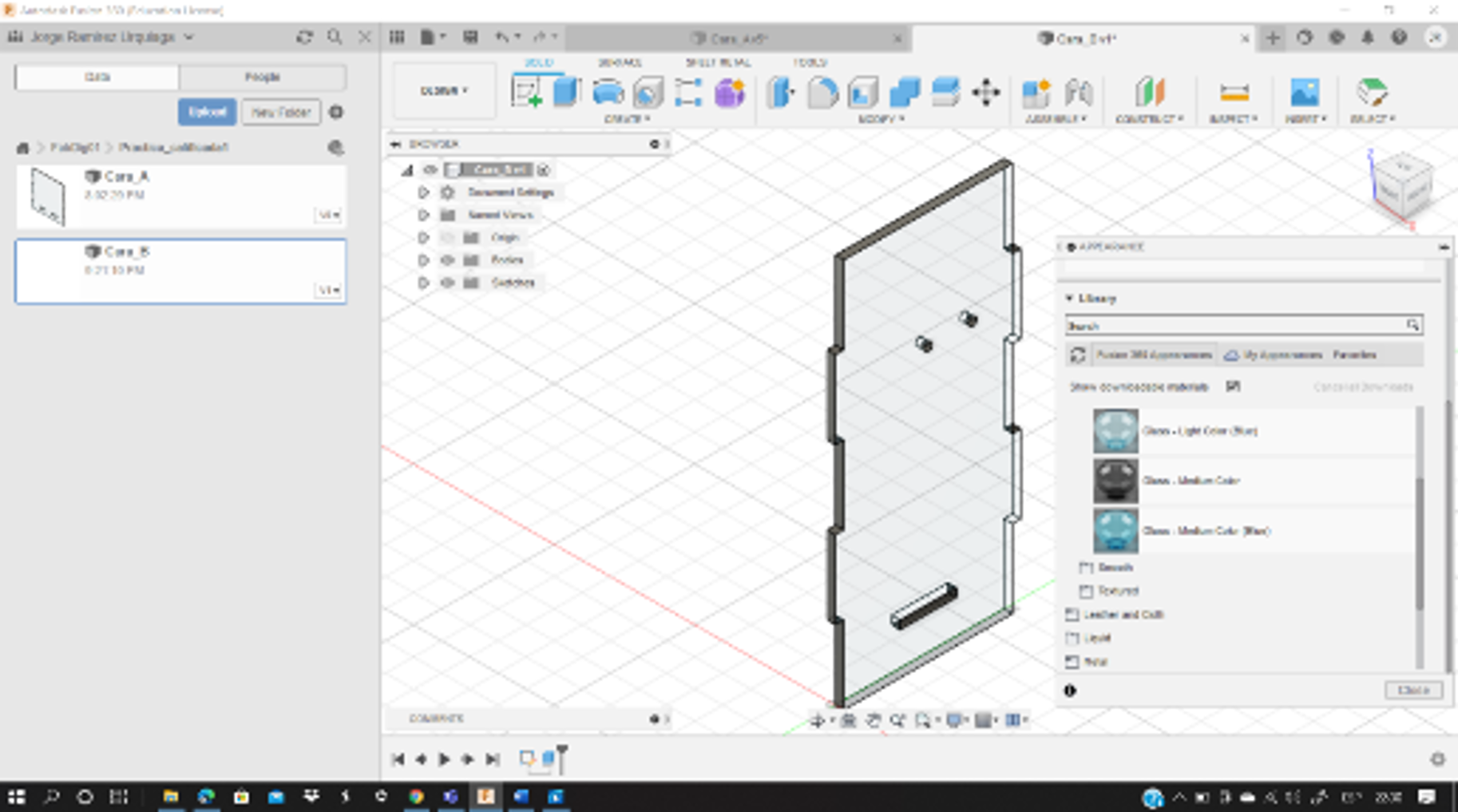Toggle visibility of Sketches folder
The width and height of the screenshot is (1458, 812).
pos(448,283)
